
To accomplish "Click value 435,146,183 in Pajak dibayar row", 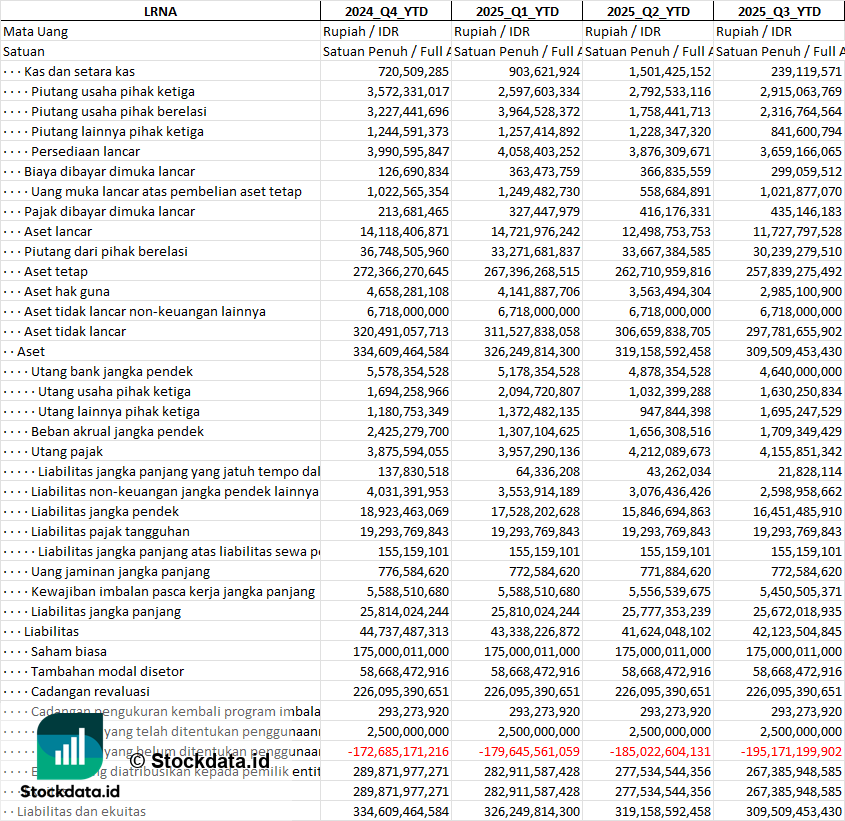I will point(806,211).
